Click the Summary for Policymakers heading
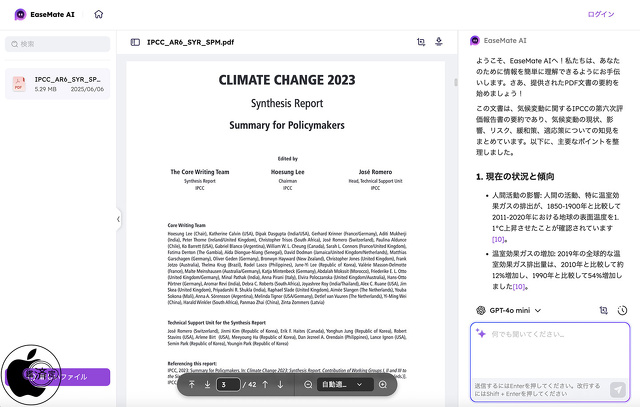The image size is (640, 407). [x=287, y=125]
